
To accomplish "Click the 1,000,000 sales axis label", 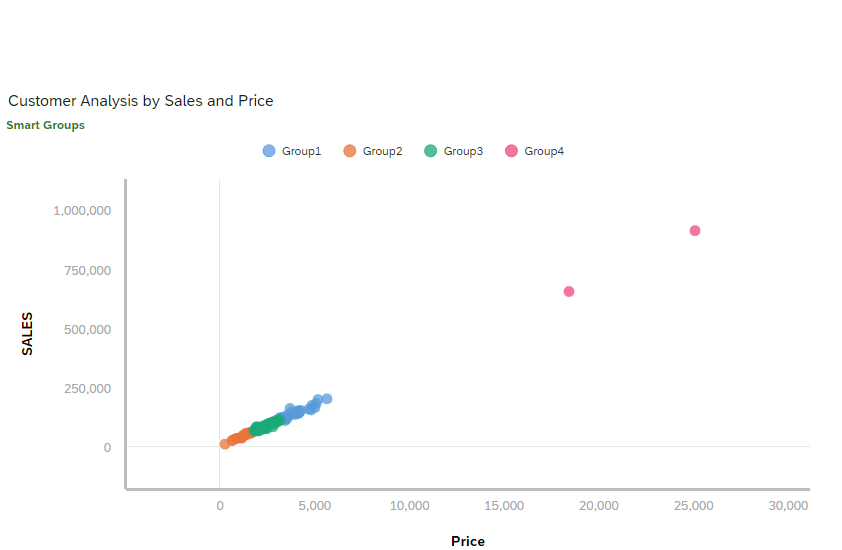I will pyautogui.click(x=83, y=211).
